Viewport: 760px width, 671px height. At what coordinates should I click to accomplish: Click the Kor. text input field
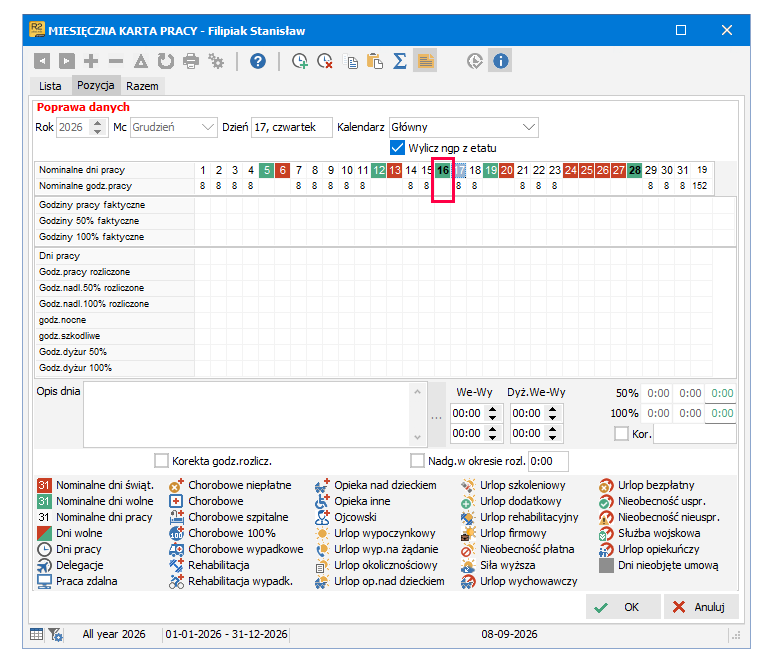(x=695, y=433)
